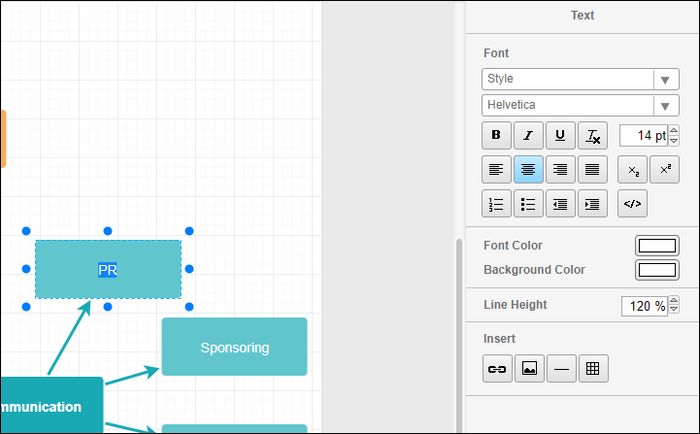Align text to the left
This screenshot has width=700, height=434.
pyautogui.click(x=496, y=169)
